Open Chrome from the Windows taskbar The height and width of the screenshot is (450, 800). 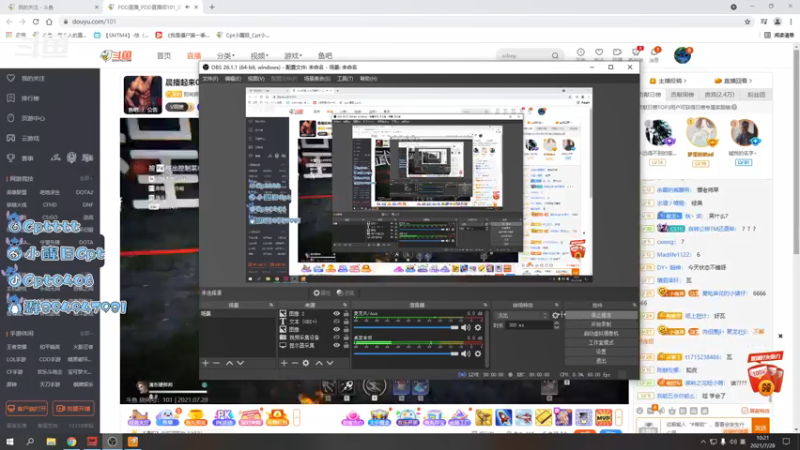tap(71, 441)
